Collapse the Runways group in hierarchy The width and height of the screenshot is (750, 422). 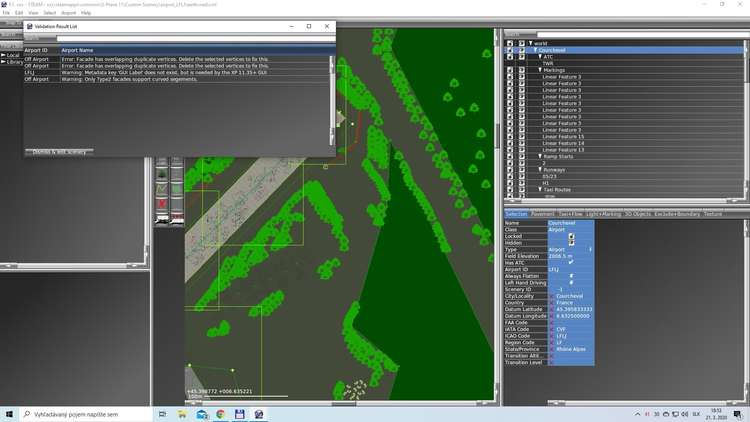539,169
